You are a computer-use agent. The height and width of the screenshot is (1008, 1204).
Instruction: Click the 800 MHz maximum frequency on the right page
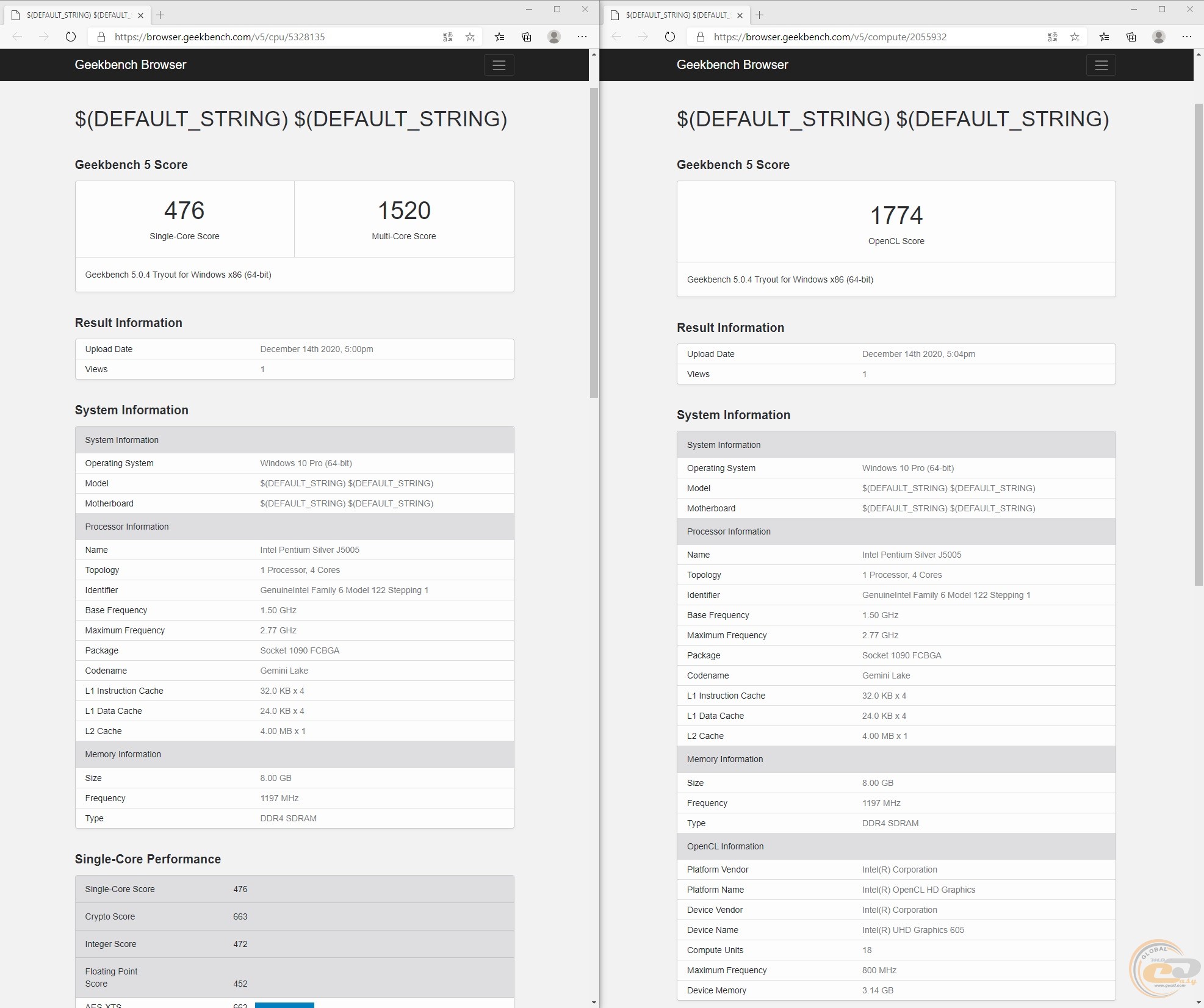879,970
